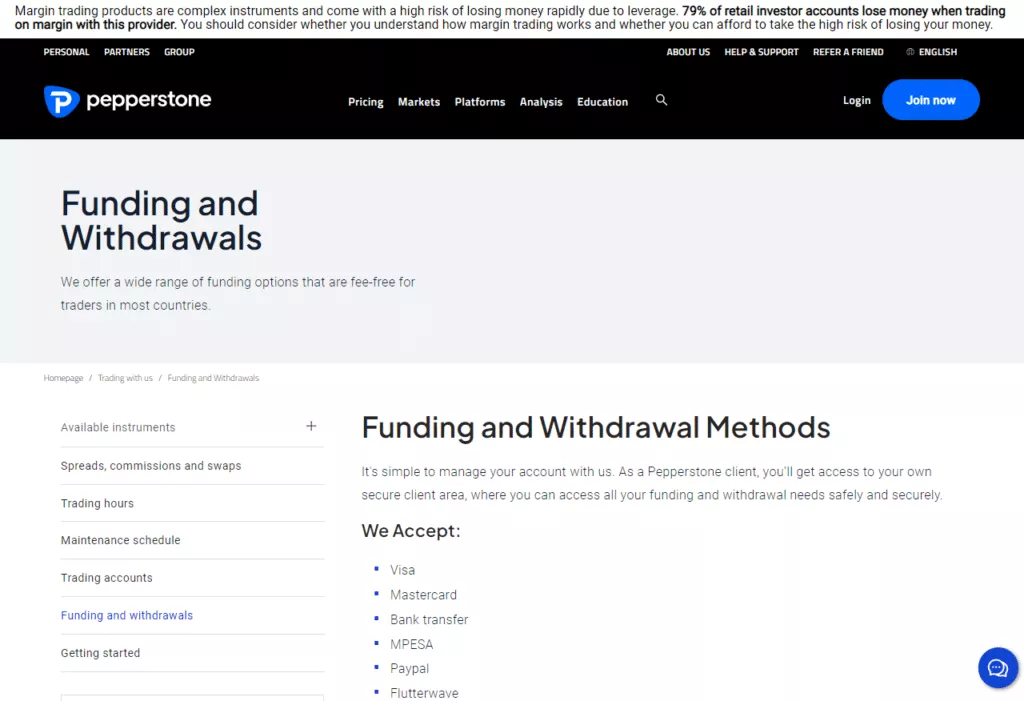Viewport: 1024px width, 701px height.
Task: Open Trading hours in the sidebar
Action: click(97, 503)
